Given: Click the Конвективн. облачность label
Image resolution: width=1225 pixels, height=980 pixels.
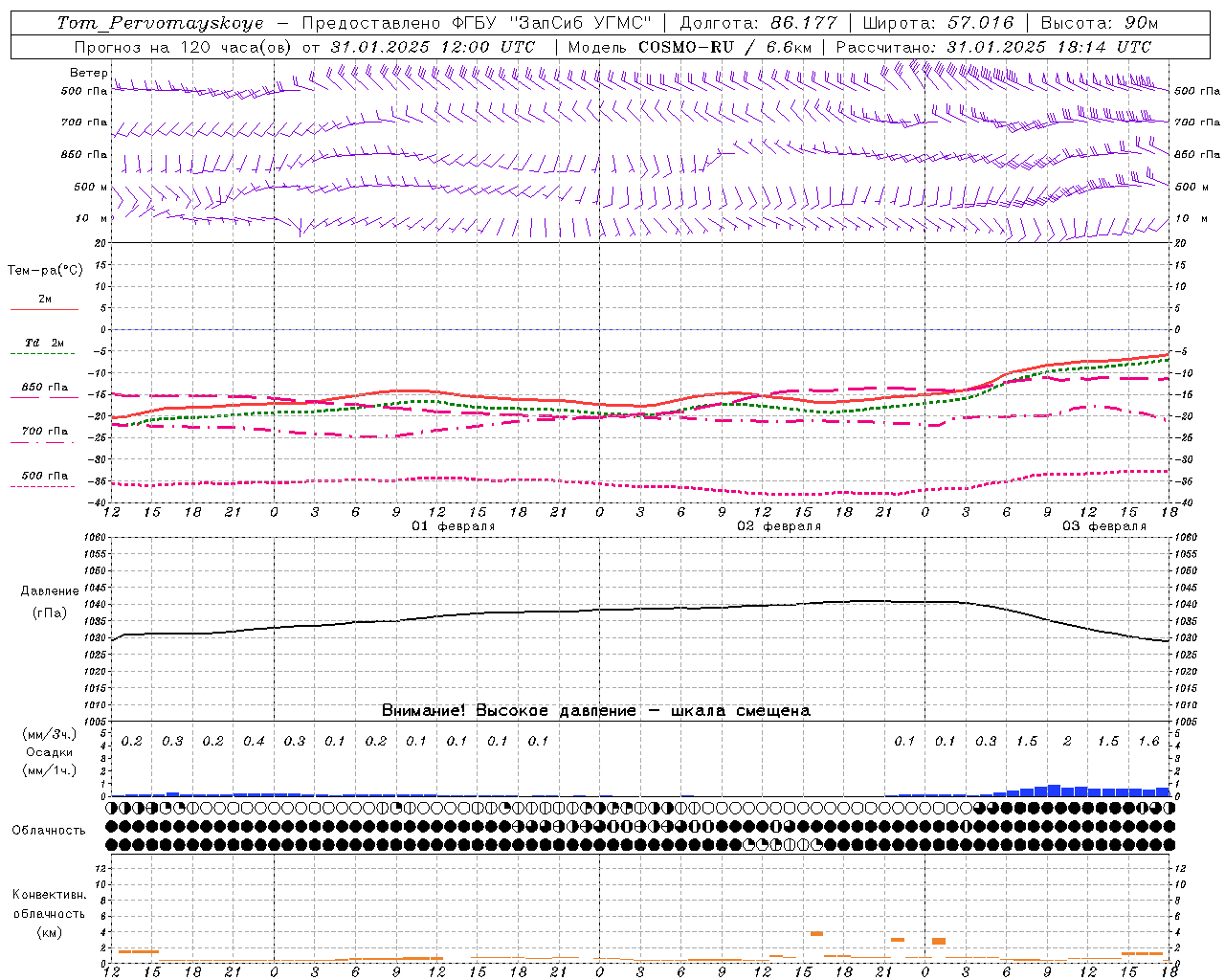Looking at the screenshot, I should pos(49,904).
